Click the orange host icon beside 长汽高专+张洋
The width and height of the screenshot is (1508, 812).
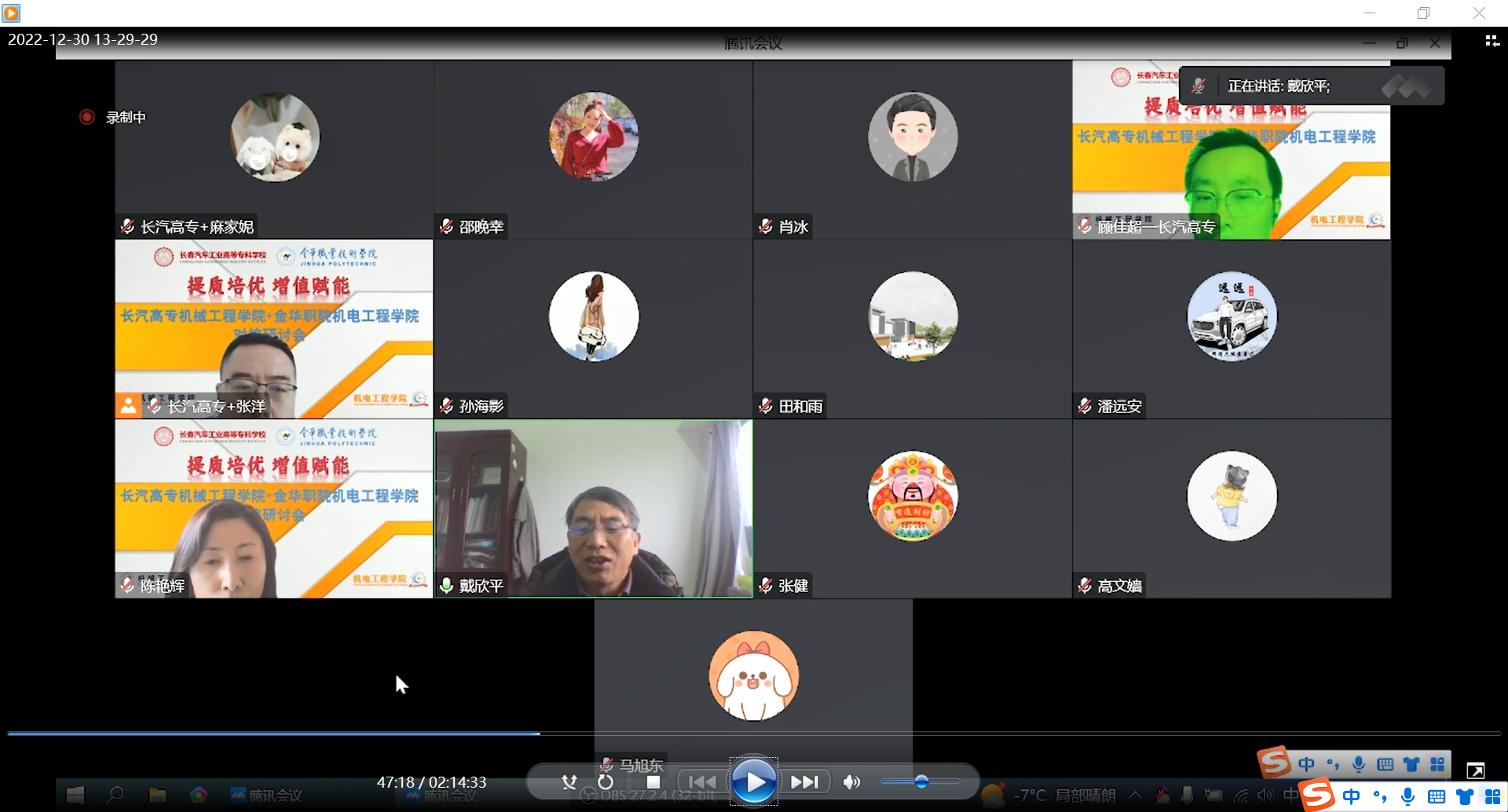tap(128, 405)
